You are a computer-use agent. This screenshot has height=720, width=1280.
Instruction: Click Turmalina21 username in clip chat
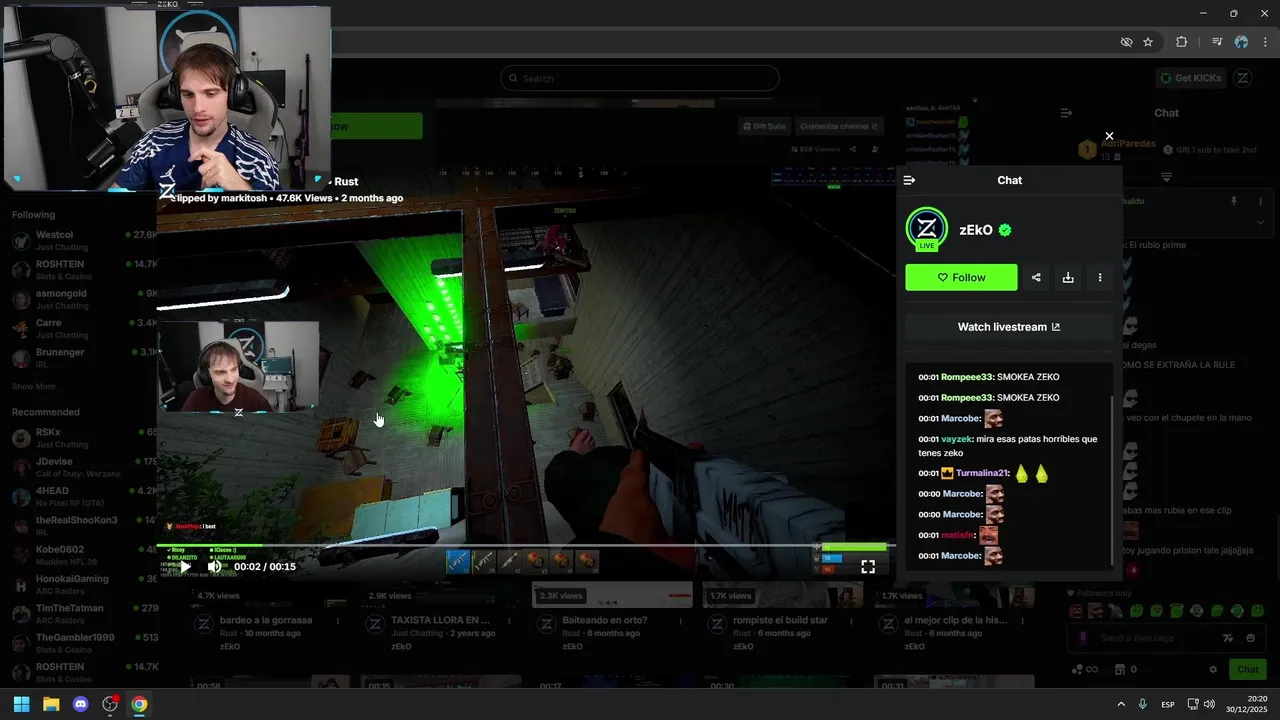coord(982,473)
